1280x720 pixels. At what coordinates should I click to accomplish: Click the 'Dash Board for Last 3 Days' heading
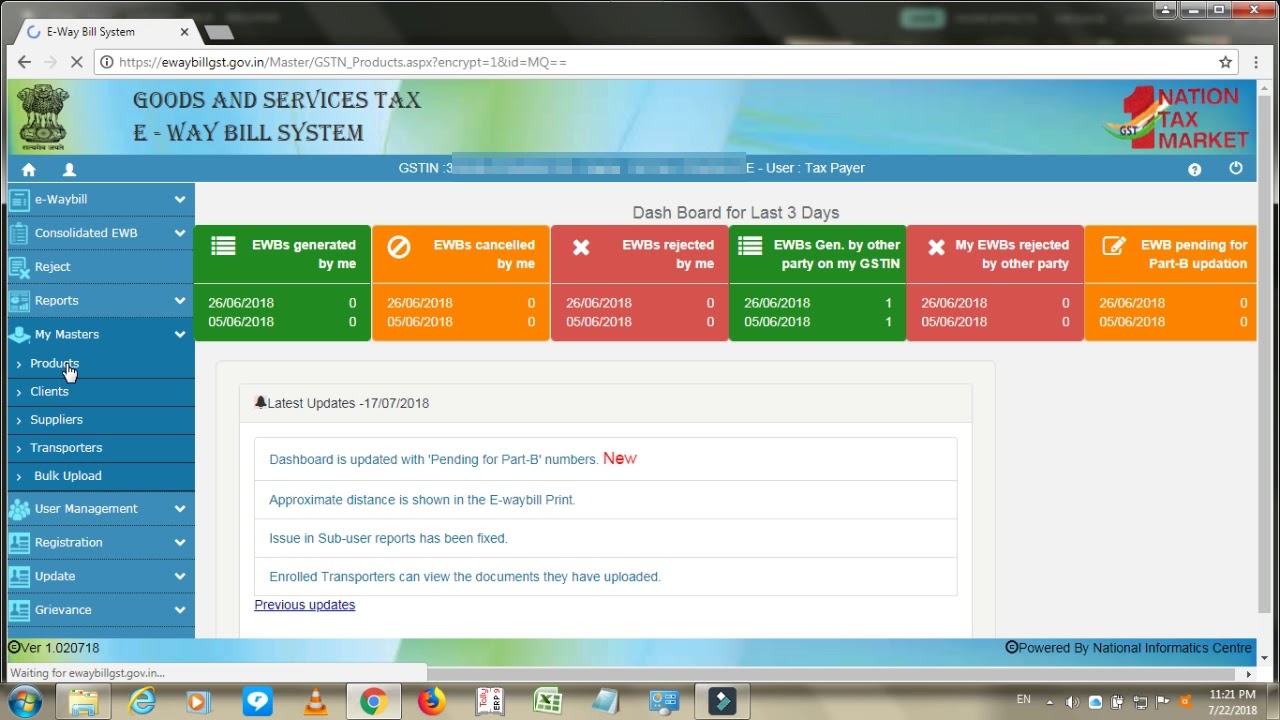(x=736, y=213)
